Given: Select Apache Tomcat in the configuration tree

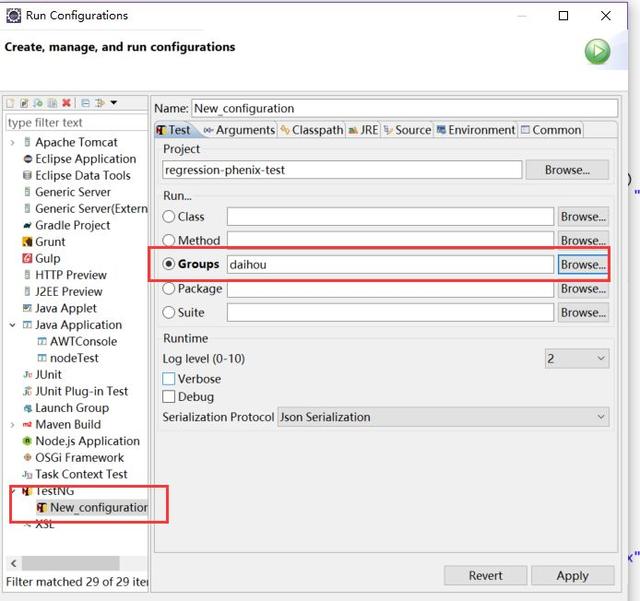Looking at the screenshot, I should [x=76, y=142].
